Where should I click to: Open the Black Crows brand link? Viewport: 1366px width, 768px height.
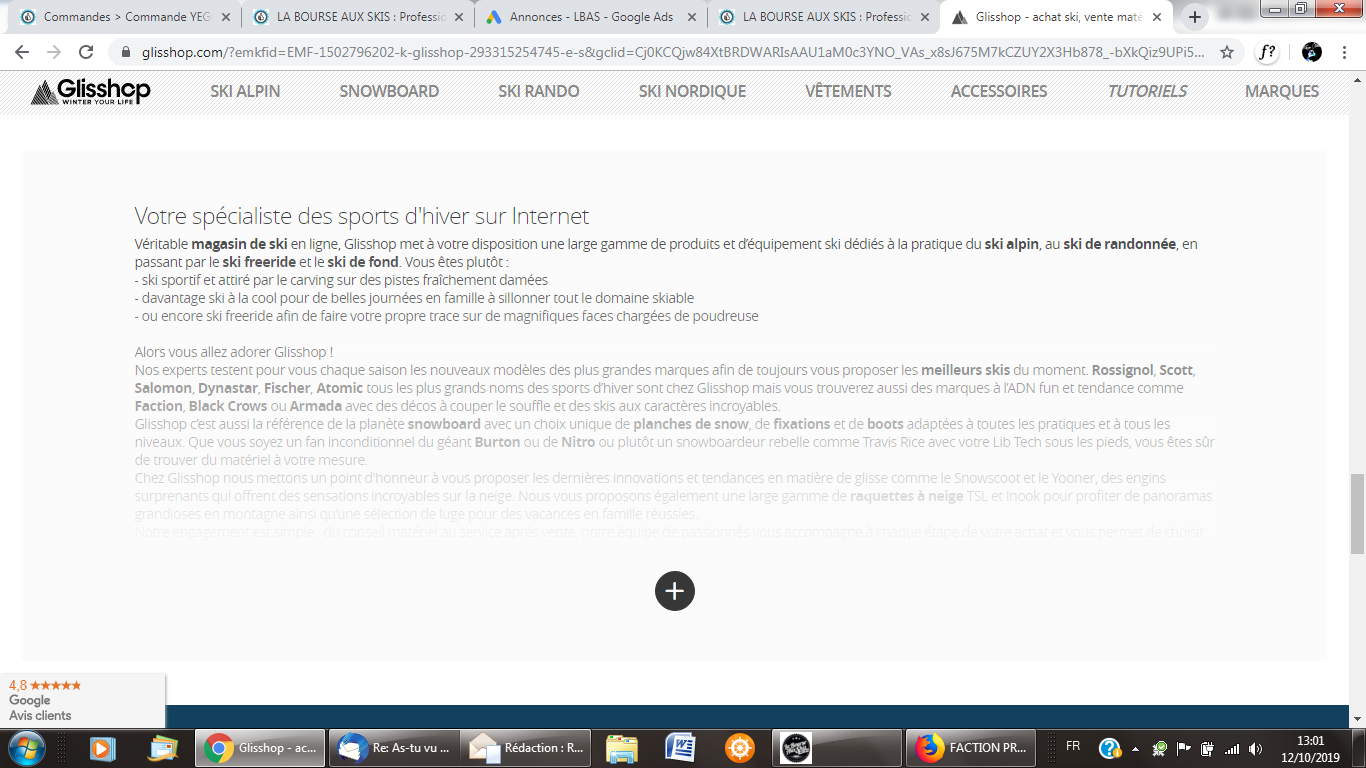pos(228,406)
